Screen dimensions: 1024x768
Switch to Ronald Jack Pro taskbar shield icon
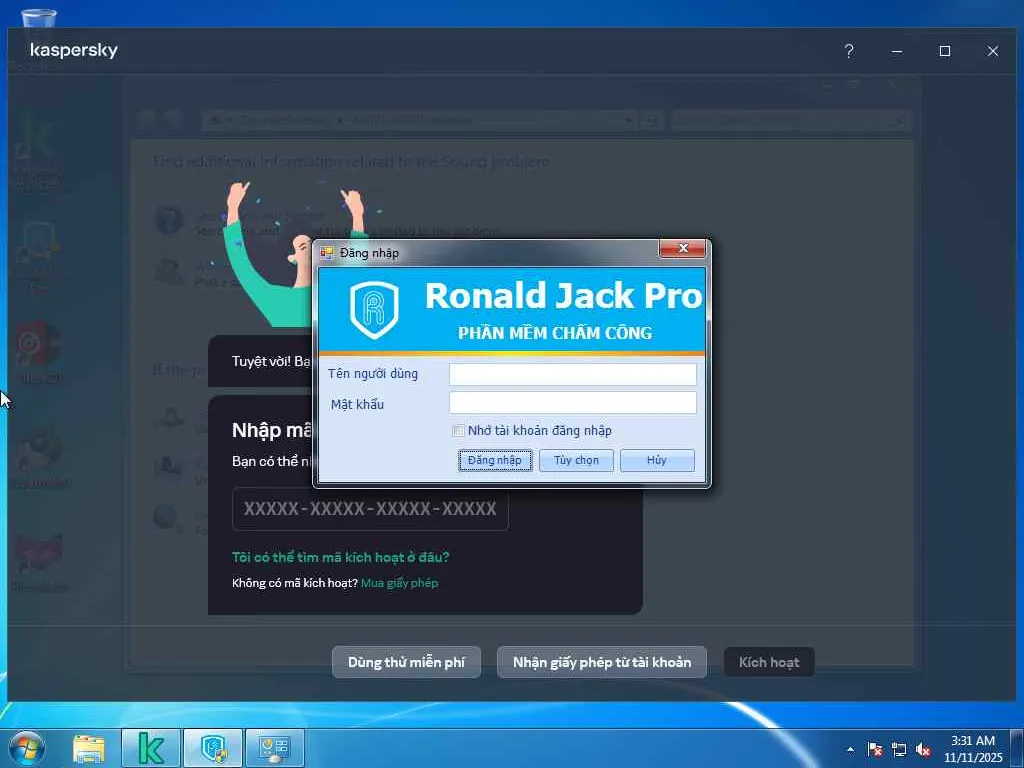[213, 748]
